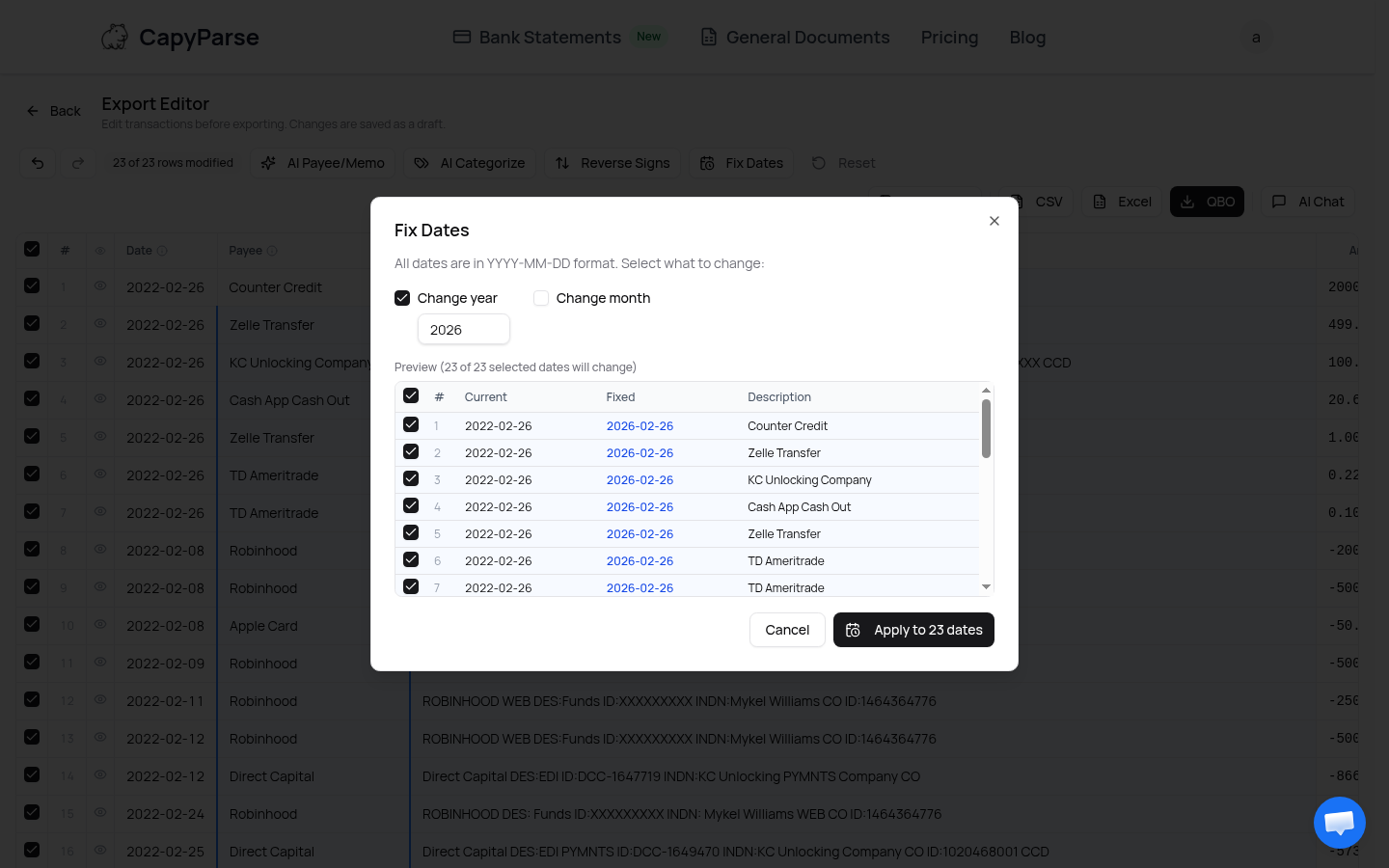Cancel the Fix Dates dialog
The width and height of the screenshot is (1389, 868).
[787, 630]
